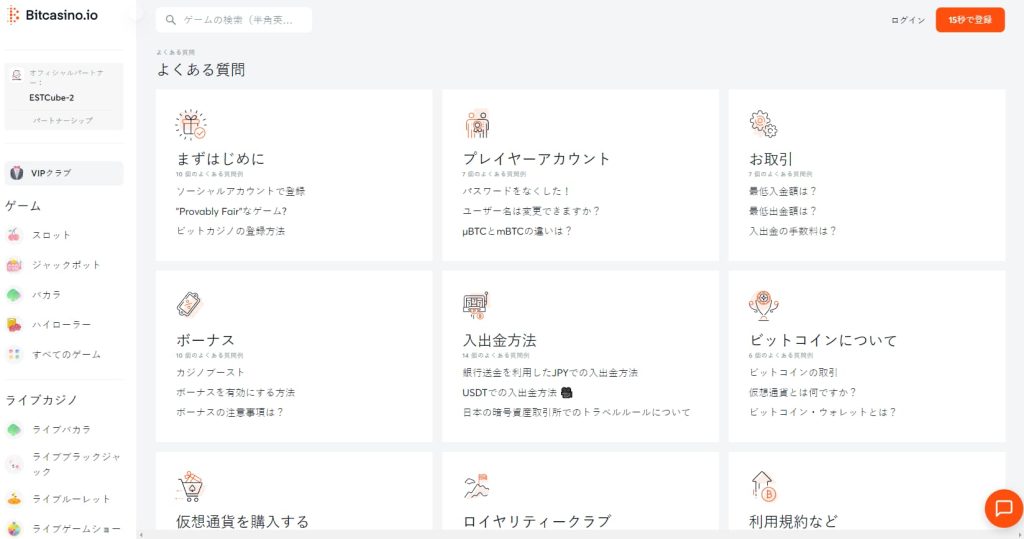The height and width of the screenshot is (539, 1024).
Task: Open the パスワードをなくした！ question
Action: 516,190
